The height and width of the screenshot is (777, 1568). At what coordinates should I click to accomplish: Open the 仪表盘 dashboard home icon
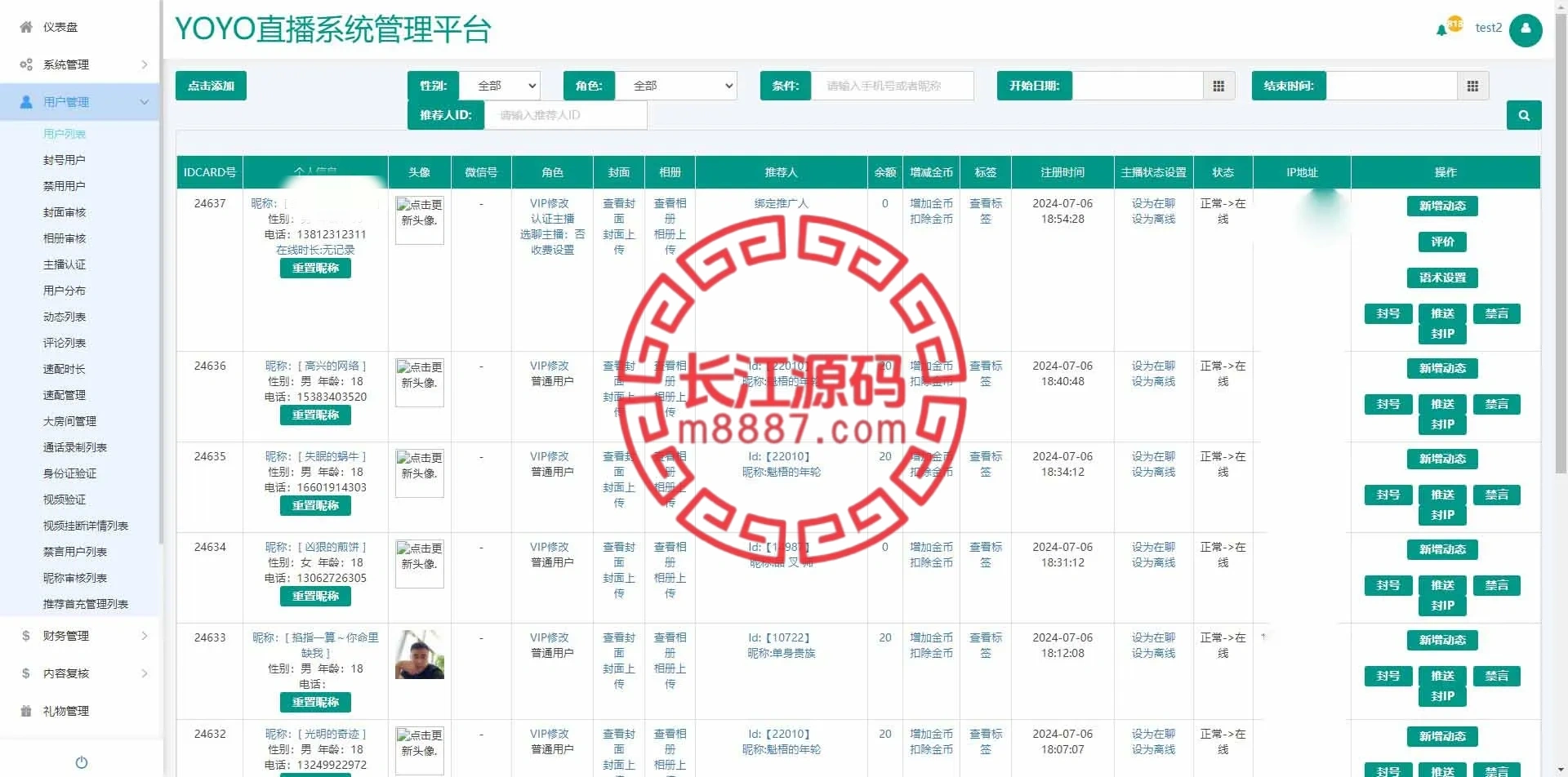(26, 27)
